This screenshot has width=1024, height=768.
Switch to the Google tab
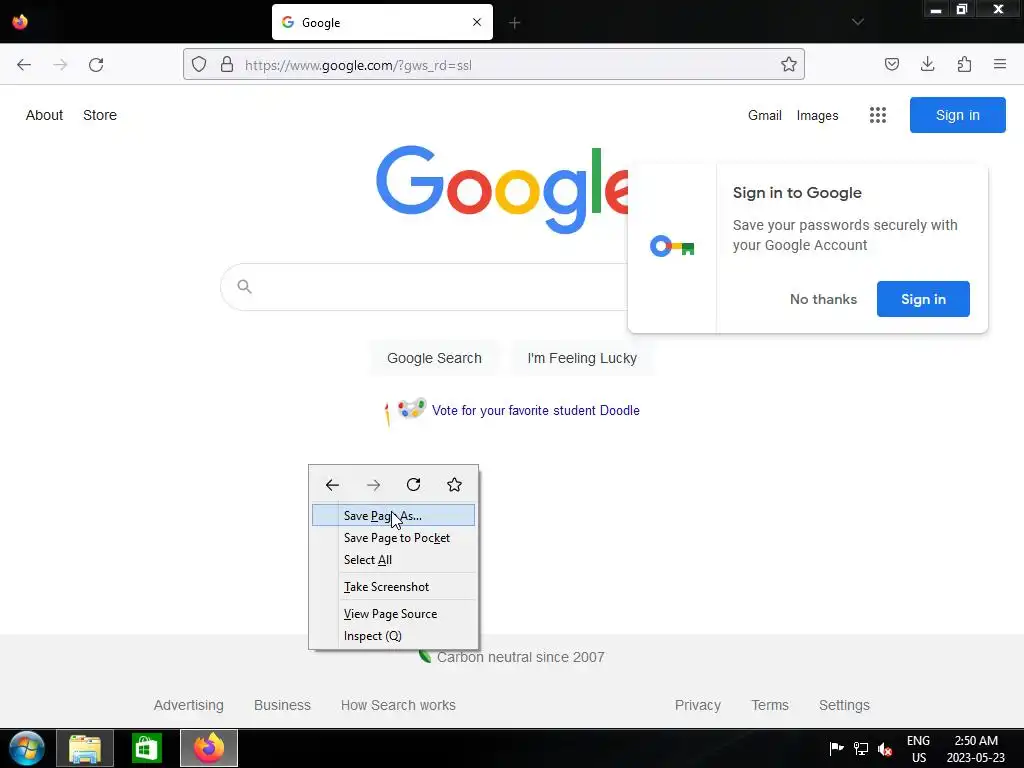coord(382,22)
